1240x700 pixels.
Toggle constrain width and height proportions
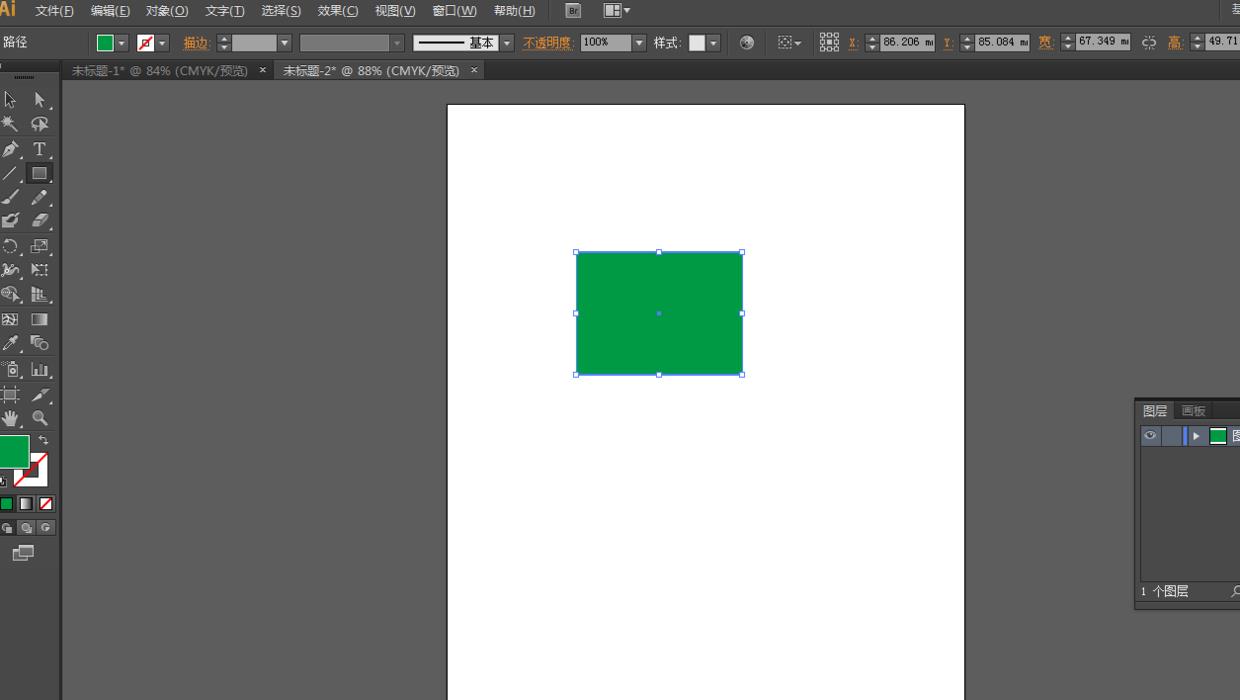pyautogui.click(x=1149, y=43)
